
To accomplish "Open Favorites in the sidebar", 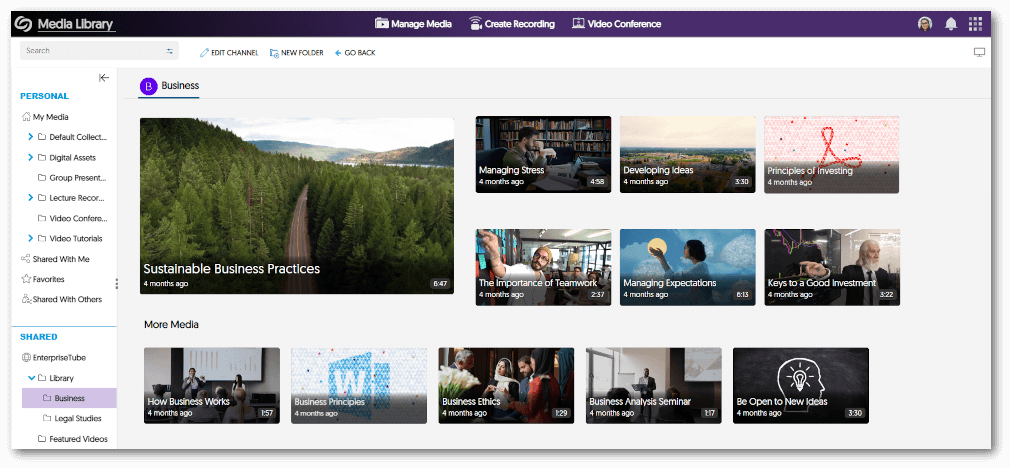I will [x=43, y=279].
